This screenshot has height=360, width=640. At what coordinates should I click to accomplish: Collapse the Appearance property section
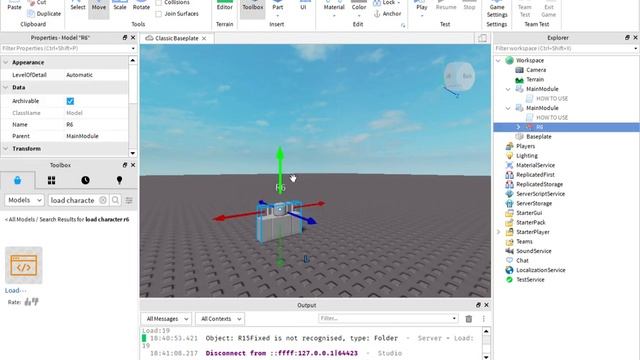coord(6,62)
